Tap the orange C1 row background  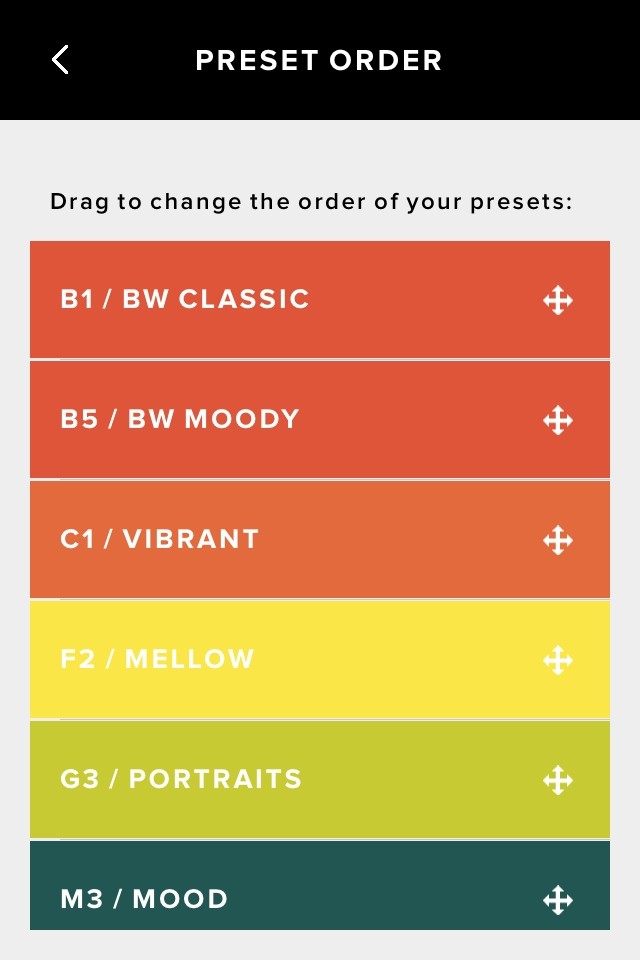point(400,540)
